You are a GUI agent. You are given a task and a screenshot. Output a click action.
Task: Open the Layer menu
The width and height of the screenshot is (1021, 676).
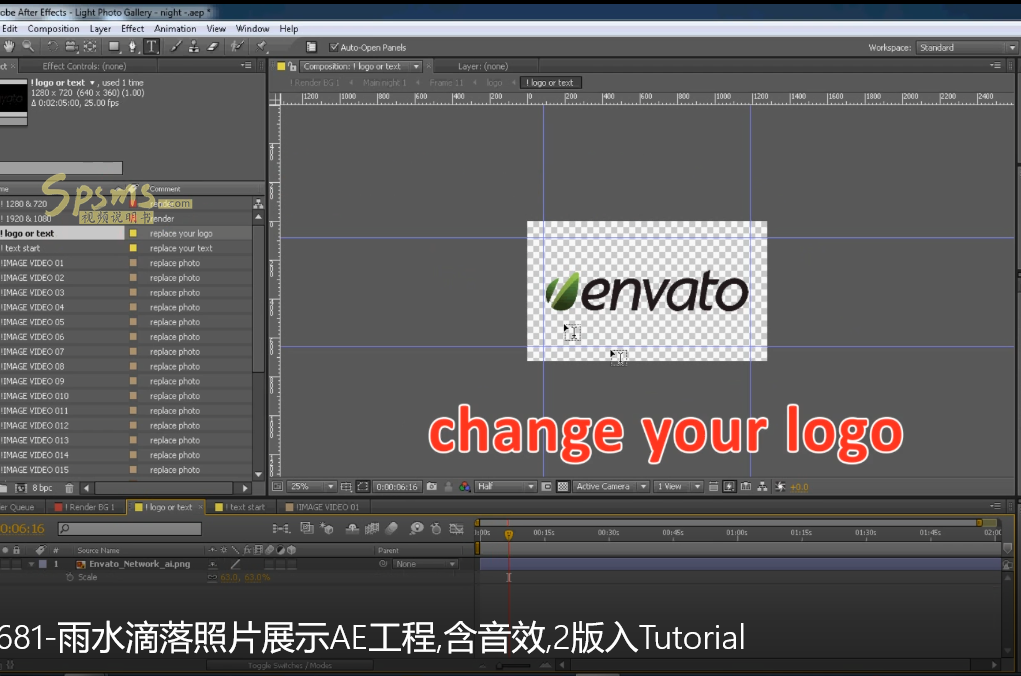tap(100, 29)
